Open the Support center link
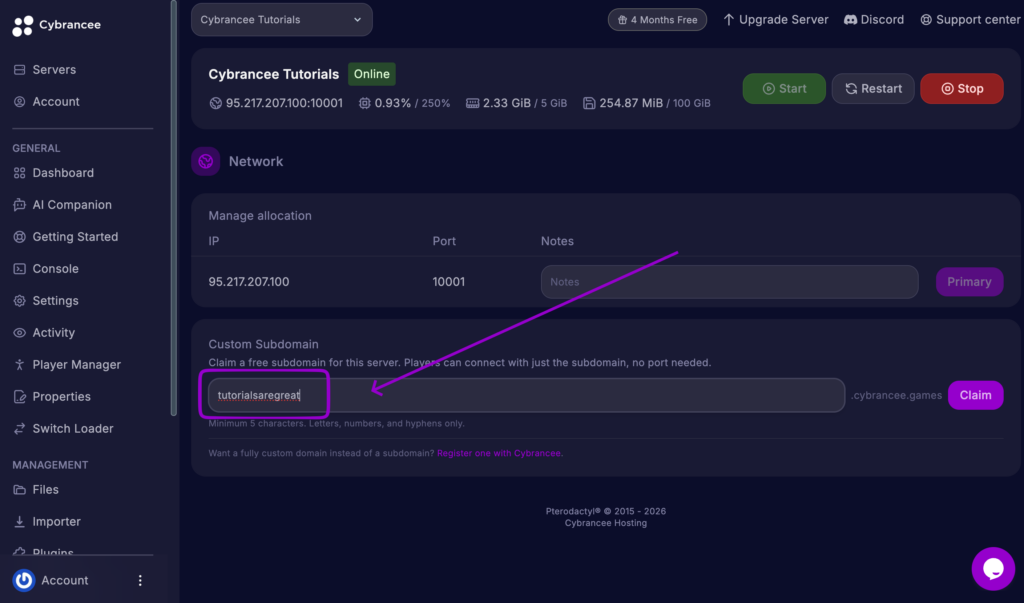 970,20
